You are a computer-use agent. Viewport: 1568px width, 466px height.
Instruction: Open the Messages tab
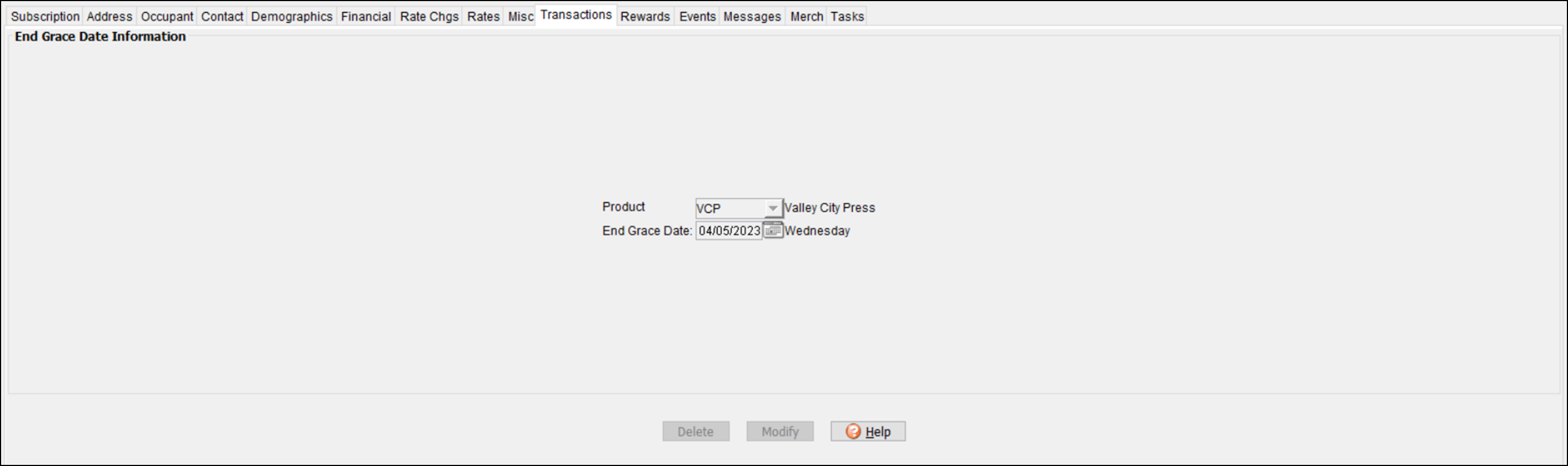click(x=752, y=17)
